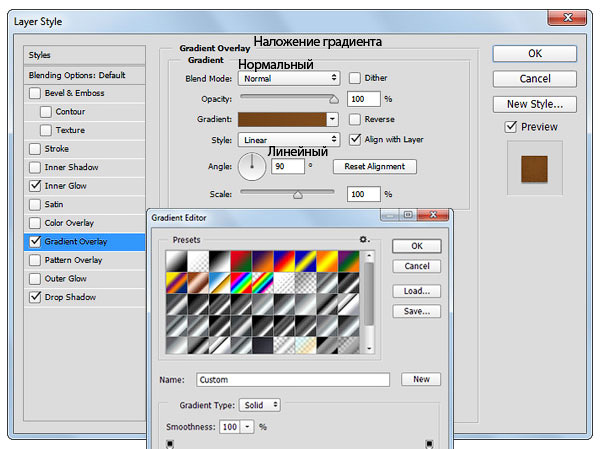
Task: Pick the violet-to-orange gradient preset
Action: (262, 261)
